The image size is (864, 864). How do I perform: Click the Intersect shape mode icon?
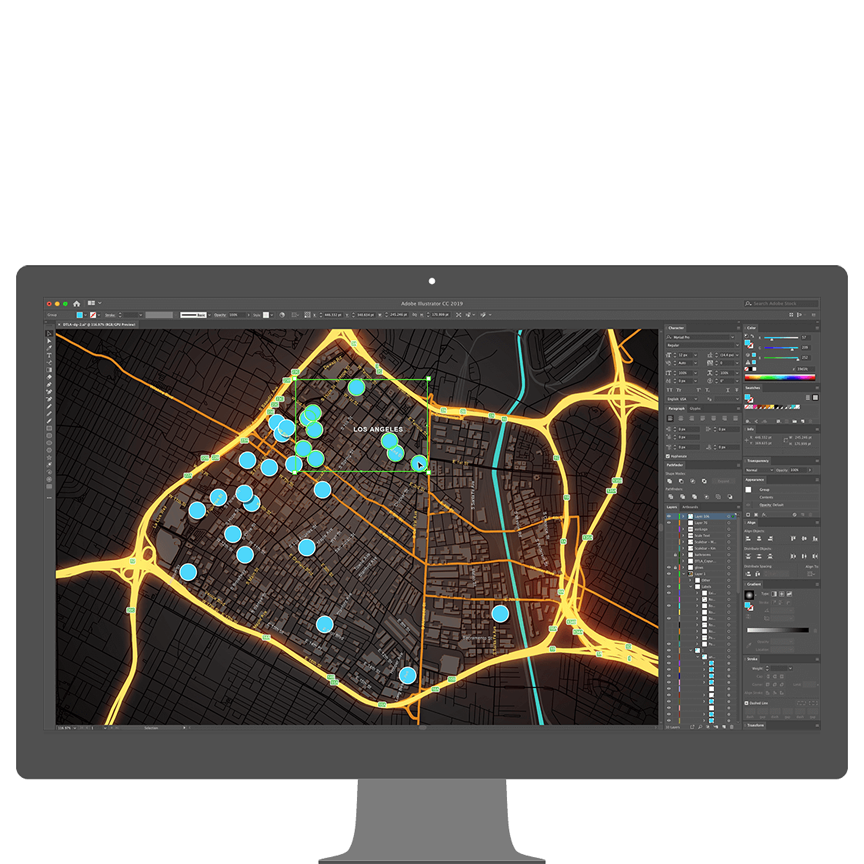693,481
